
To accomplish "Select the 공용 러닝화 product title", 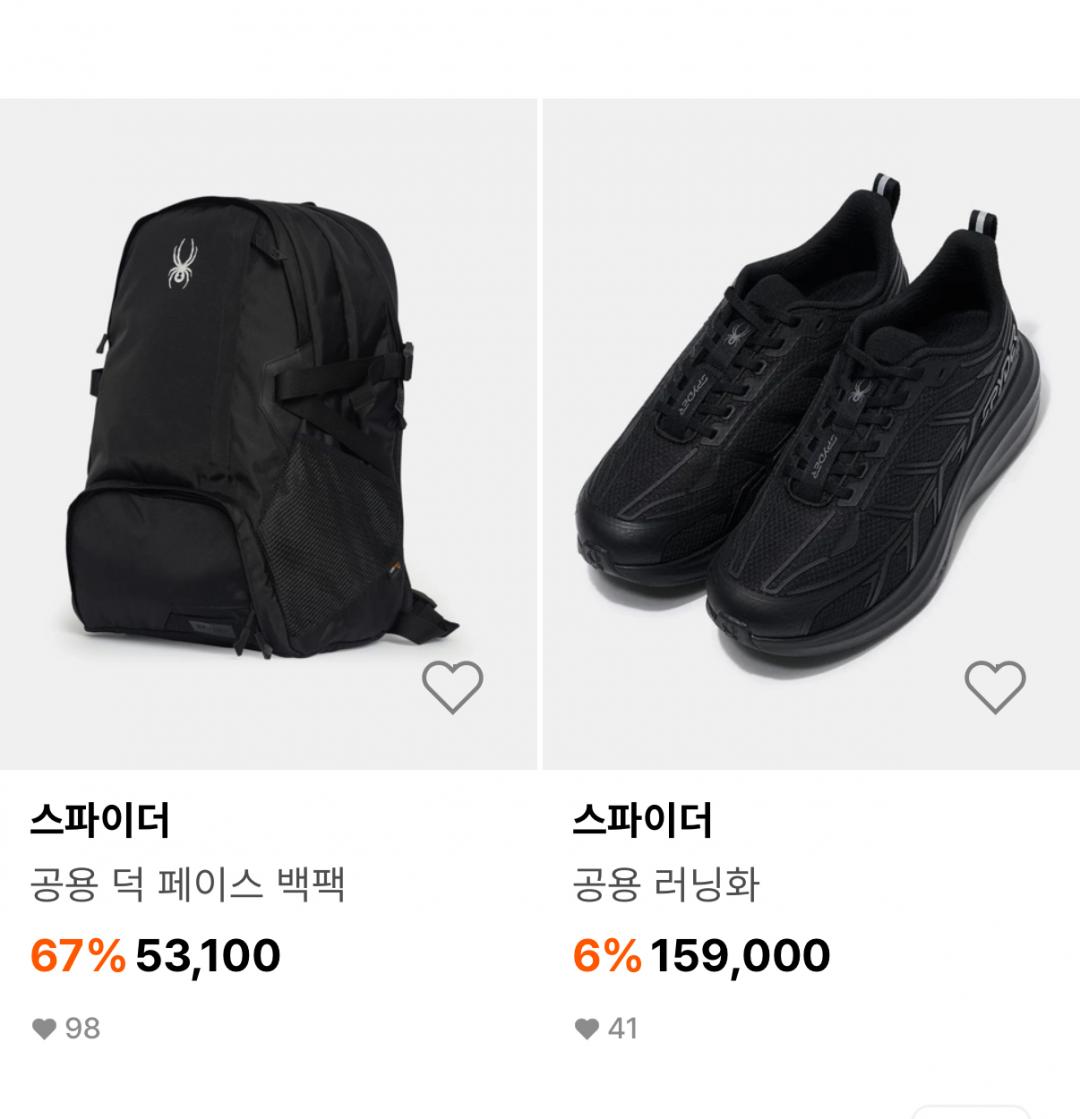I will click(x=666, y=886).
